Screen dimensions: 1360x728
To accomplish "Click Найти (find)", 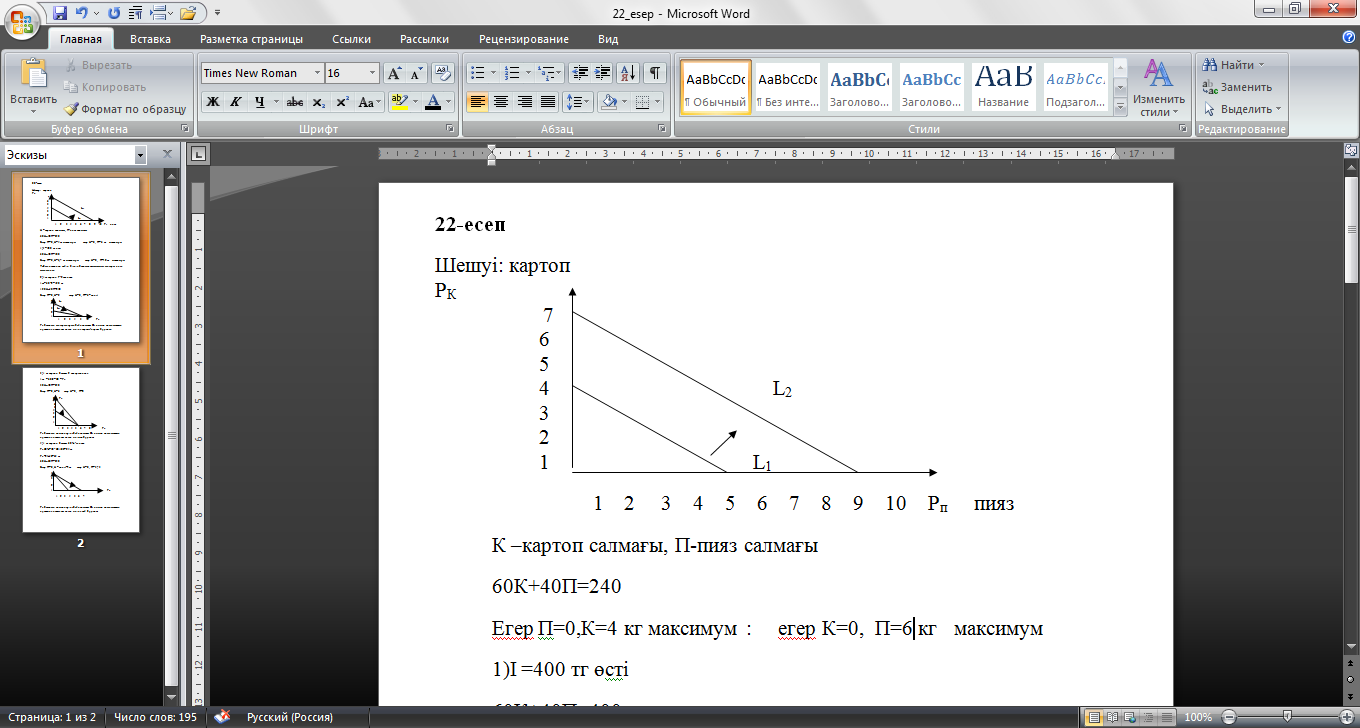I will click(x=1234, y=65).
